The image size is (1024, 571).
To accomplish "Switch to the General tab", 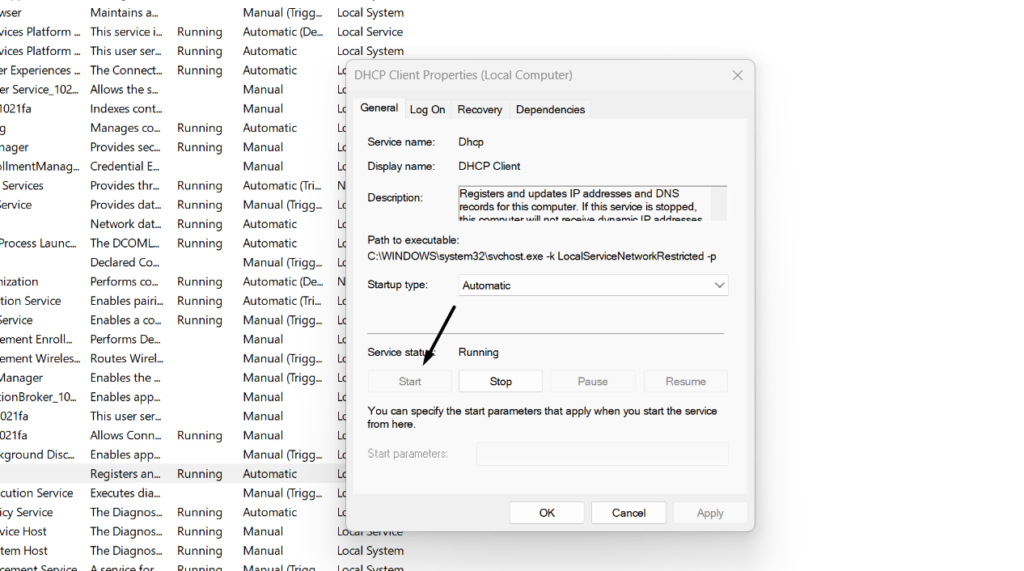I will [379, 108].
